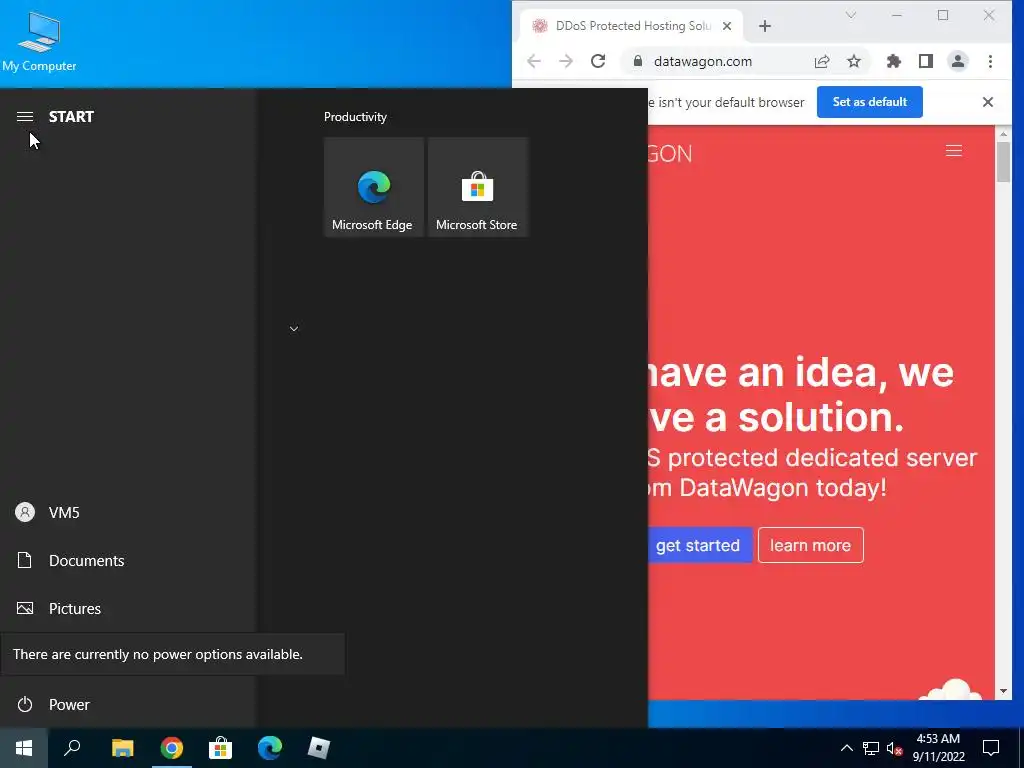Go forward in Chrome

(566, 61)
